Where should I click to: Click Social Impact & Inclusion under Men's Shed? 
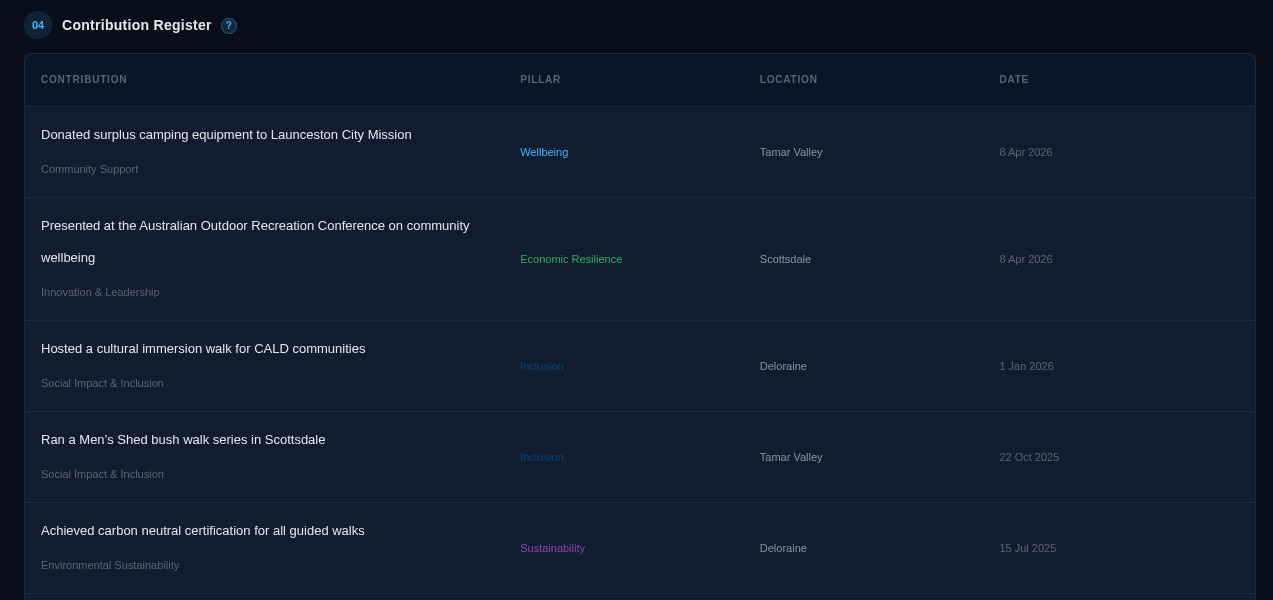102,474
